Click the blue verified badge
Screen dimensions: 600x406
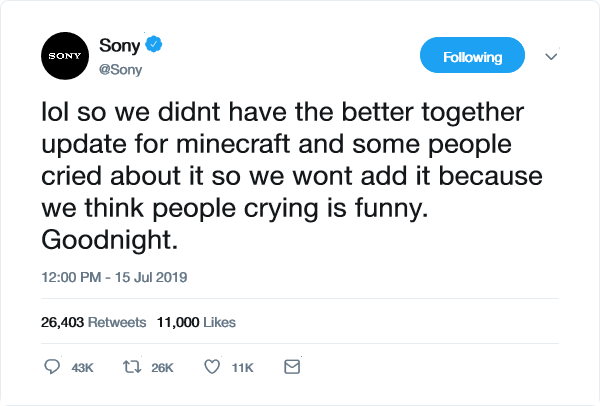click(153, 44)
